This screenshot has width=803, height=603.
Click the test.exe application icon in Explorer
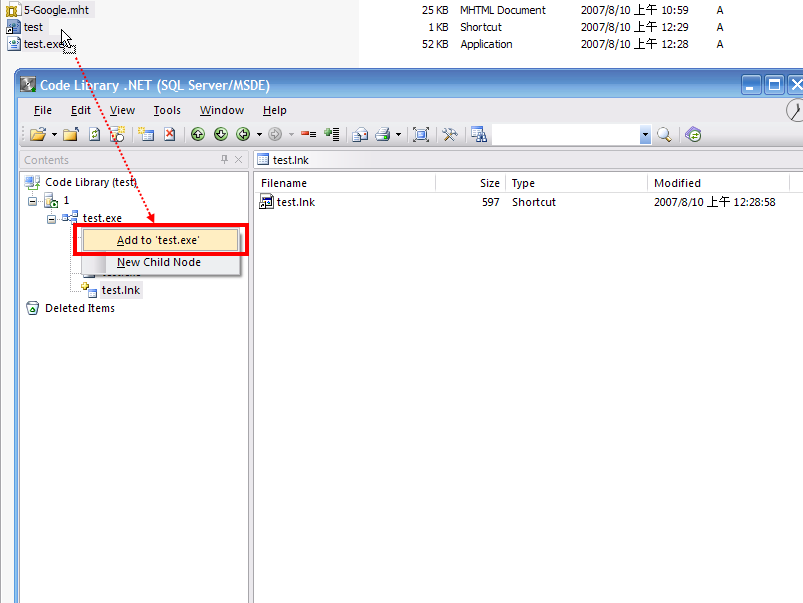(13, 44)
